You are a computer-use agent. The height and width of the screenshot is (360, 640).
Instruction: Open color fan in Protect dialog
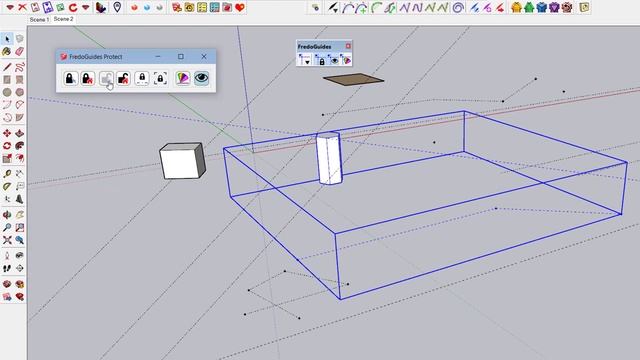(182, 78)
